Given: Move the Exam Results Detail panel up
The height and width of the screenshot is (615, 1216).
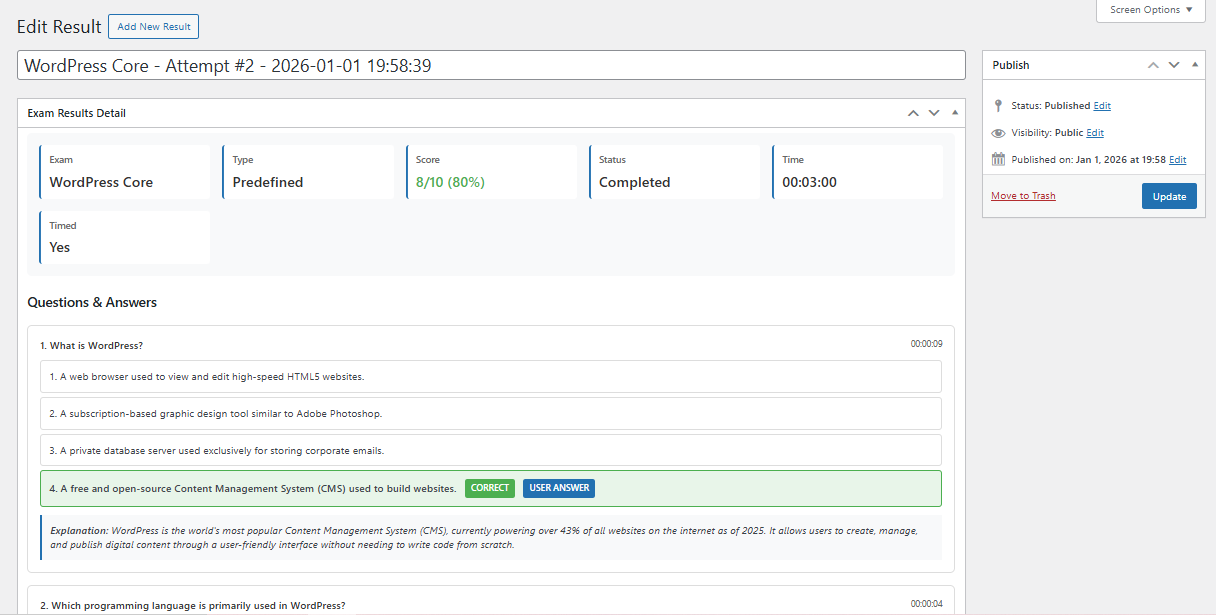Looking at the screenshot, I should point(913,113).
